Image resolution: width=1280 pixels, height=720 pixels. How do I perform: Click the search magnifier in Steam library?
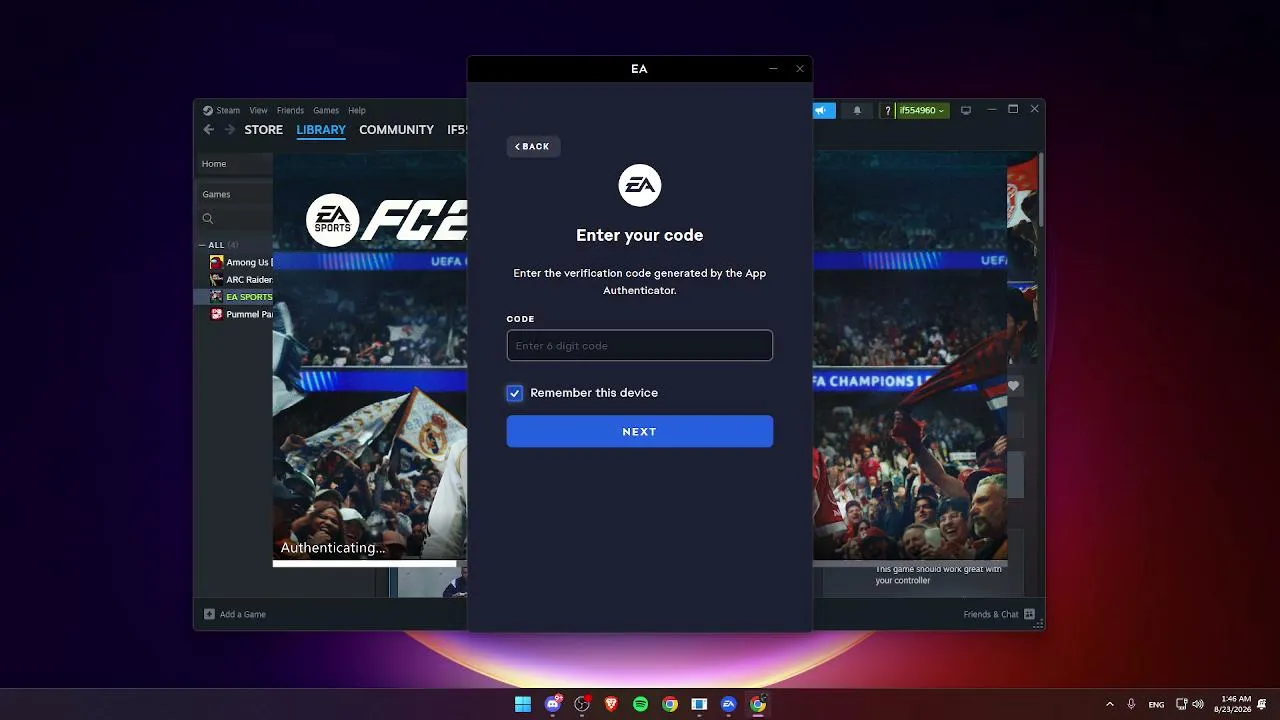click(x=208, y=219)
